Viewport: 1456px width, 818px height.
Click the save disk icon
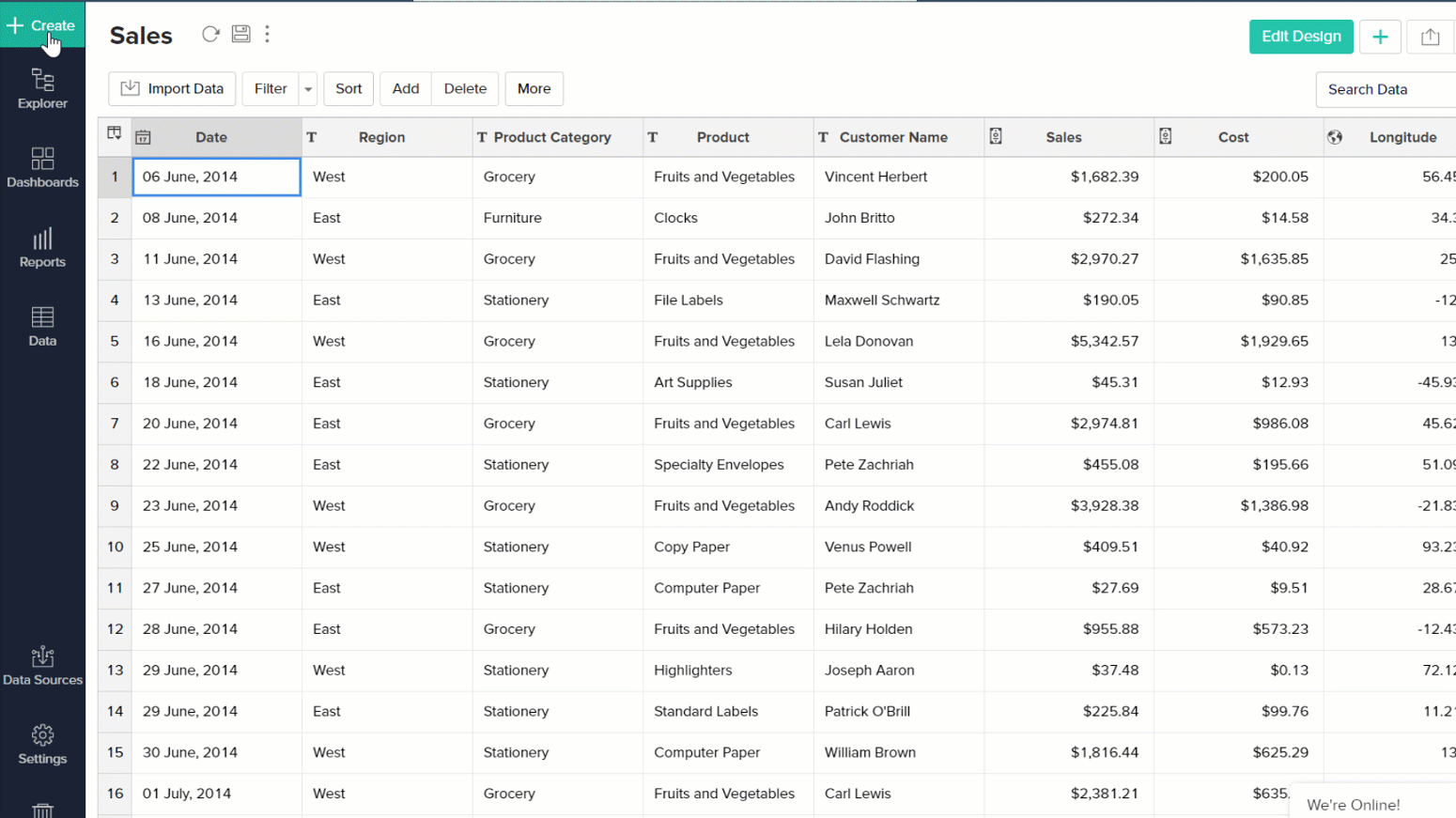[x=240, y=35]
